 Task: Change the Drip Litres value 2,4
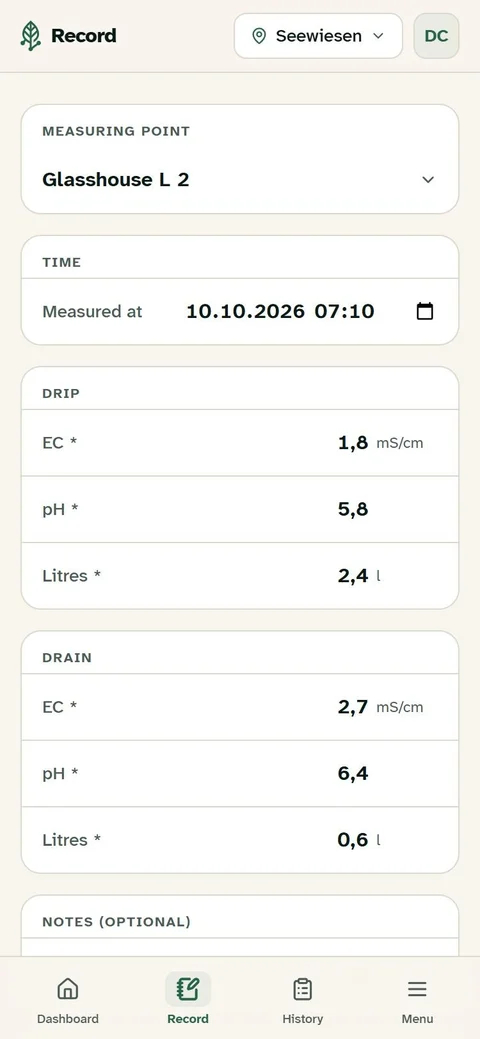pos(353,575)
